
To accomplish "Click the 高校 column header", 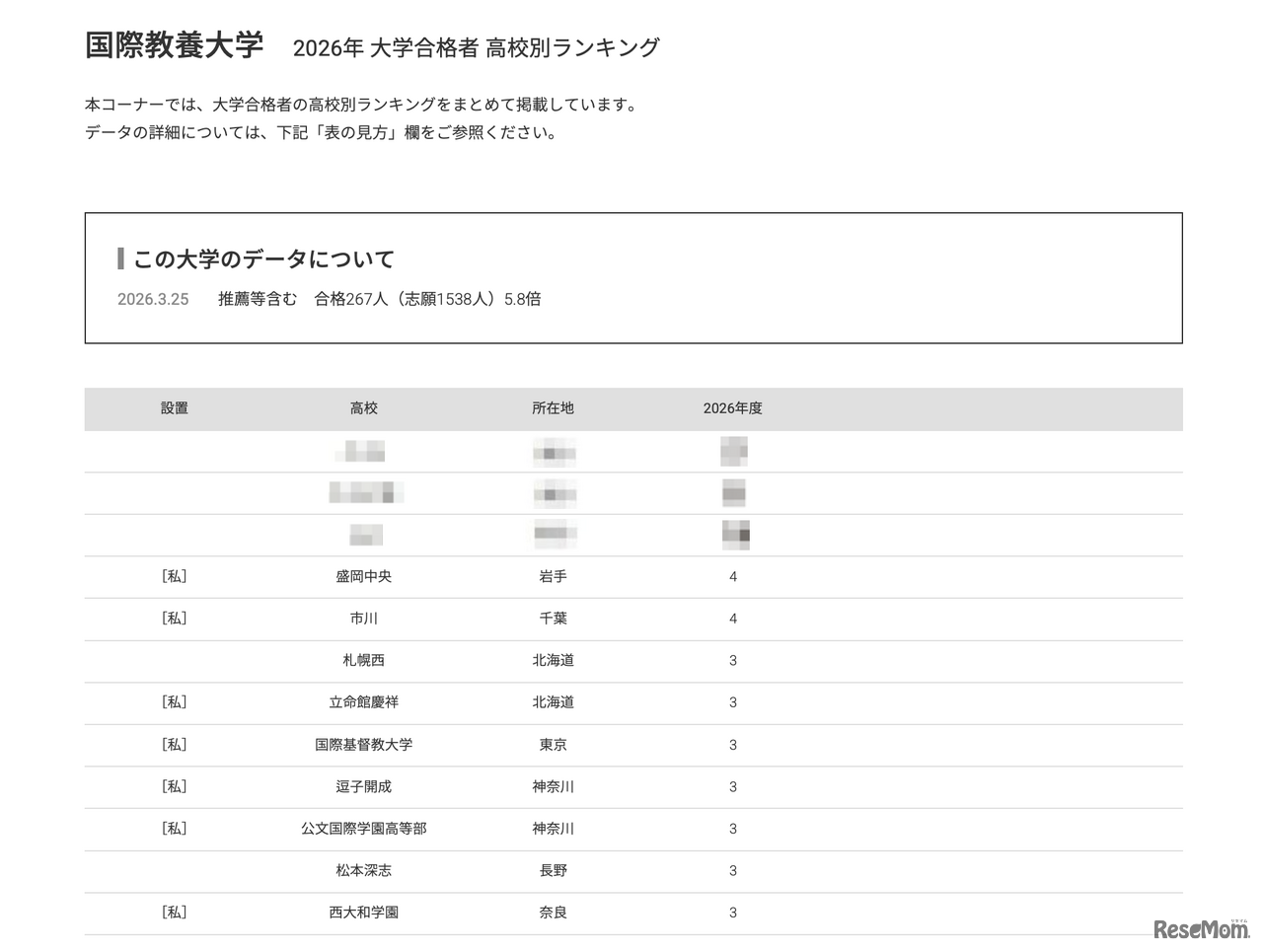I will pos(364,408).
